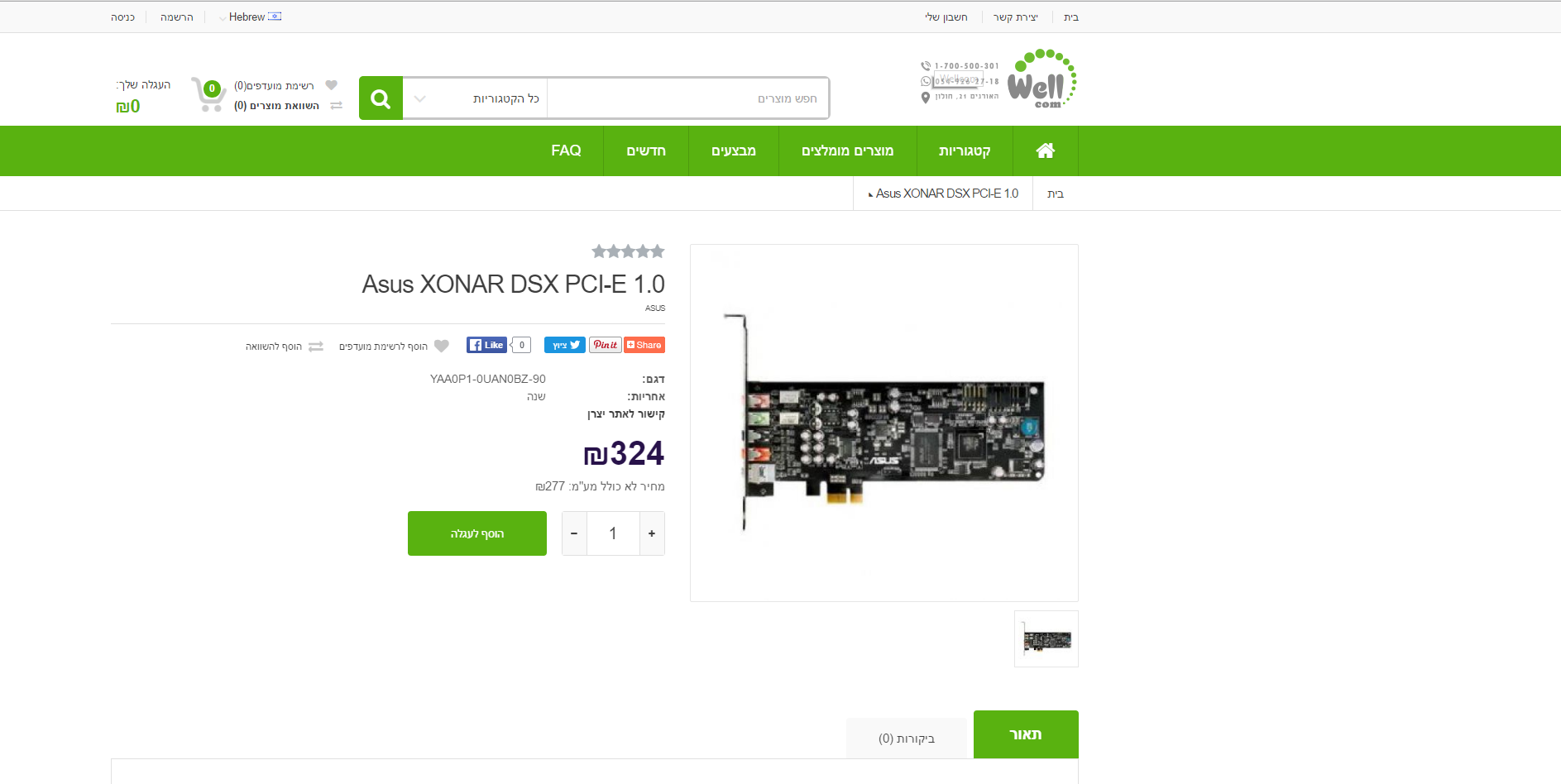Image resolution: width=1561 pixels, height=784 pixels.
Task: Decrease quantity with the minus button
Action: [x=574, y=533]
